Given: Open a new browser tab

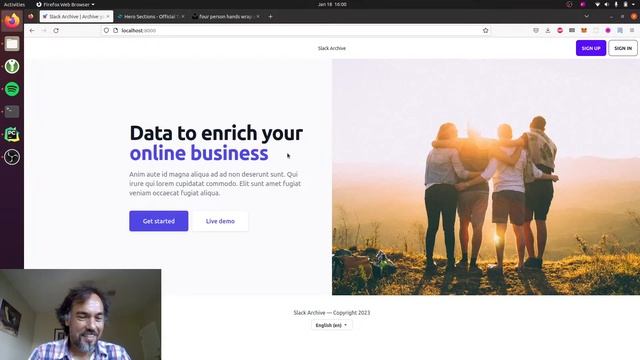Looking at the screenshot, I should [270, 17].
